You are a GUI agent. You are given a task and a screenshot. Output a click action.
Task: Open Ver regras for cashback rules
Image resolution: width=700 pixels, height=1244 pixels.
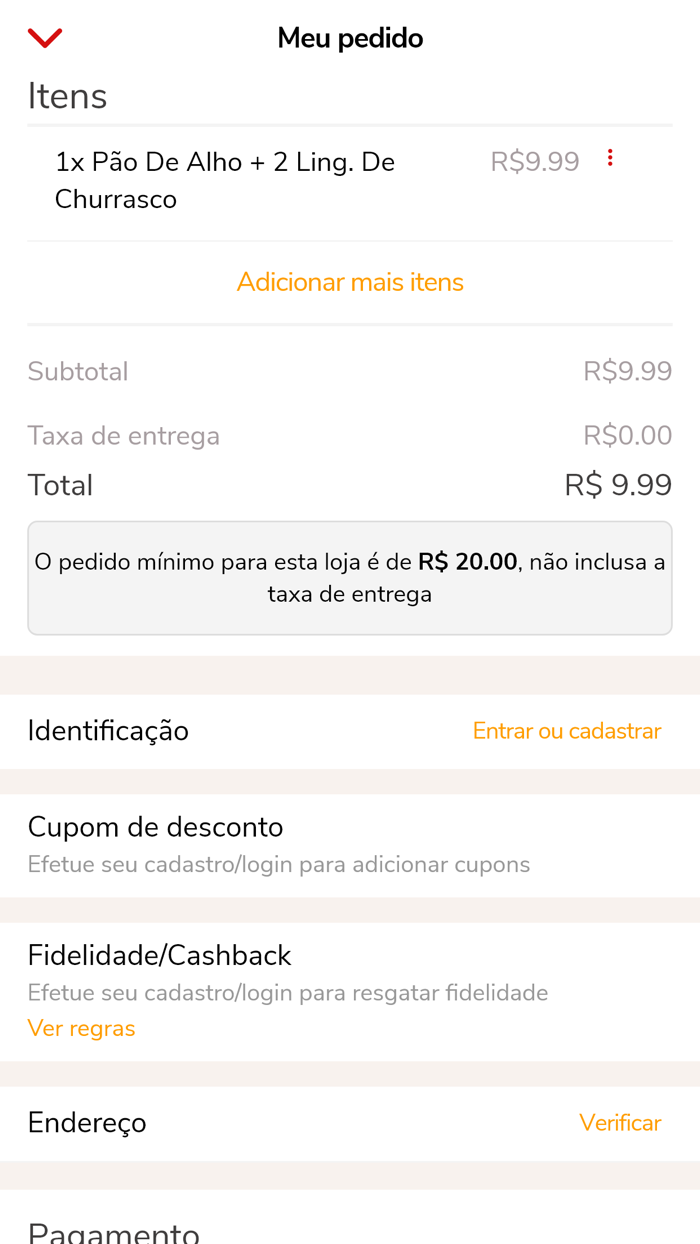coord(81,1028)
